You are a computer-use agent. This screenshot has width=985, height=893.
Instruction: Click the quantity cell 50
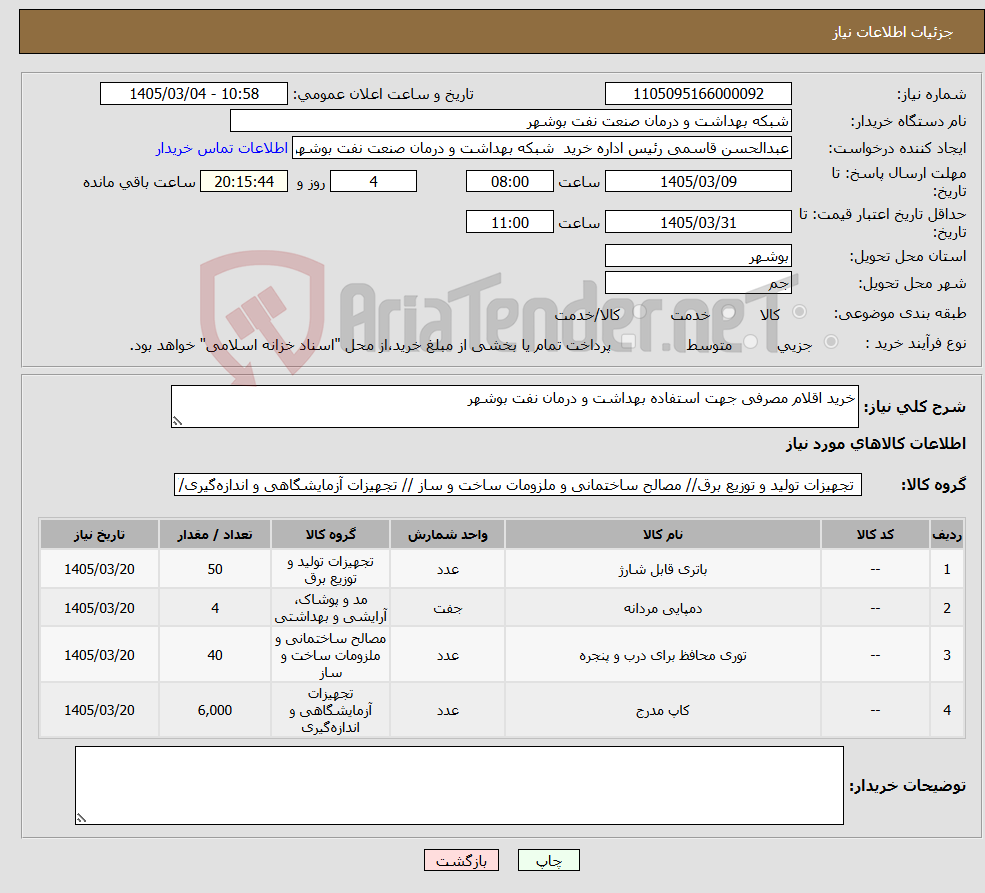point(215,570)
